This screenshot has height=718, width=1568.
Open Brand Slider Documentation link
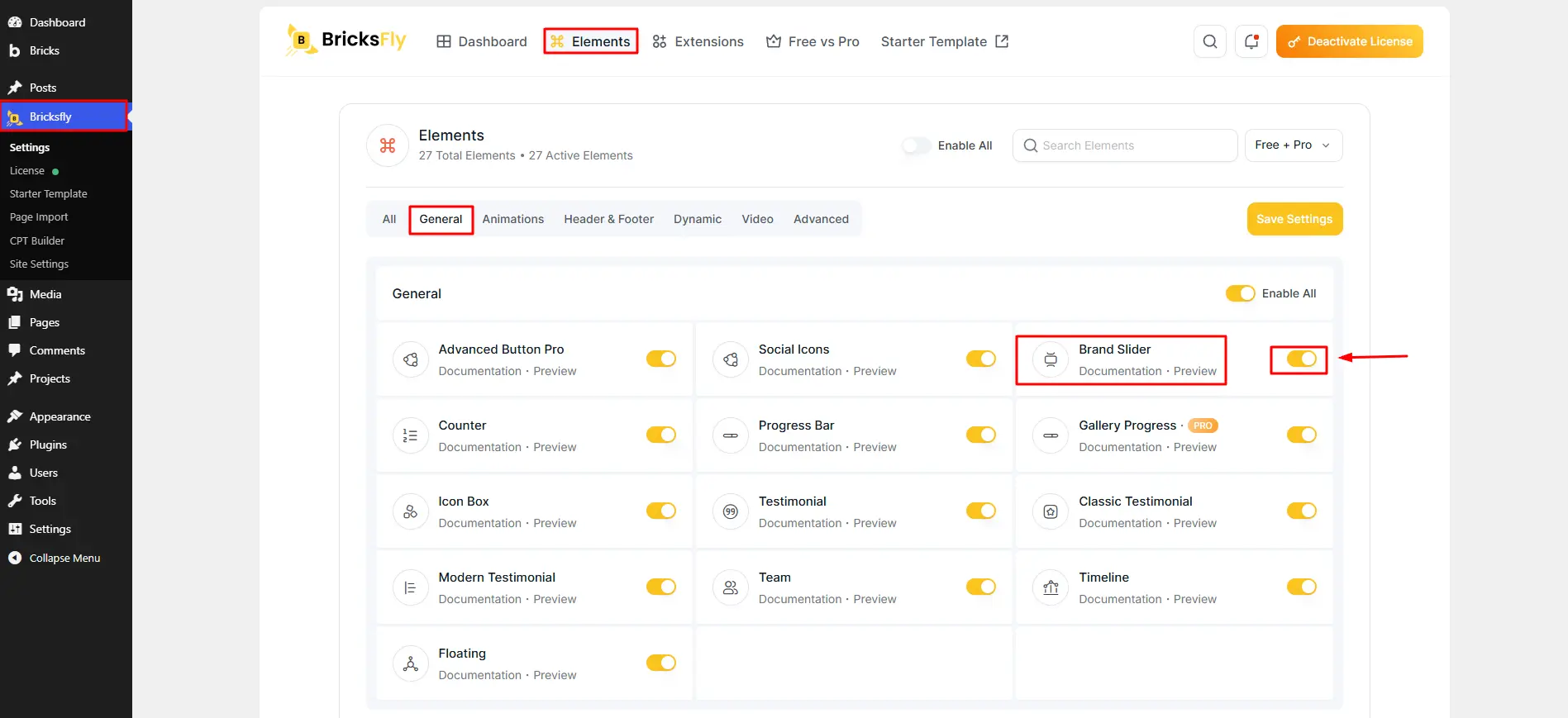click(x=1120, y=371)
